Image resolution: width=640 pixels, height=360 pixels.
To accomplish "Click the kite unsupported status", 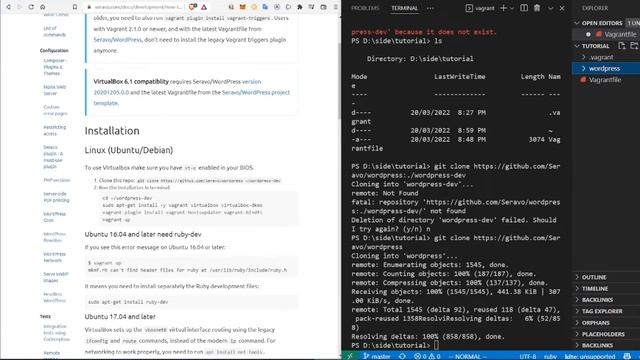I will [589, 356].
